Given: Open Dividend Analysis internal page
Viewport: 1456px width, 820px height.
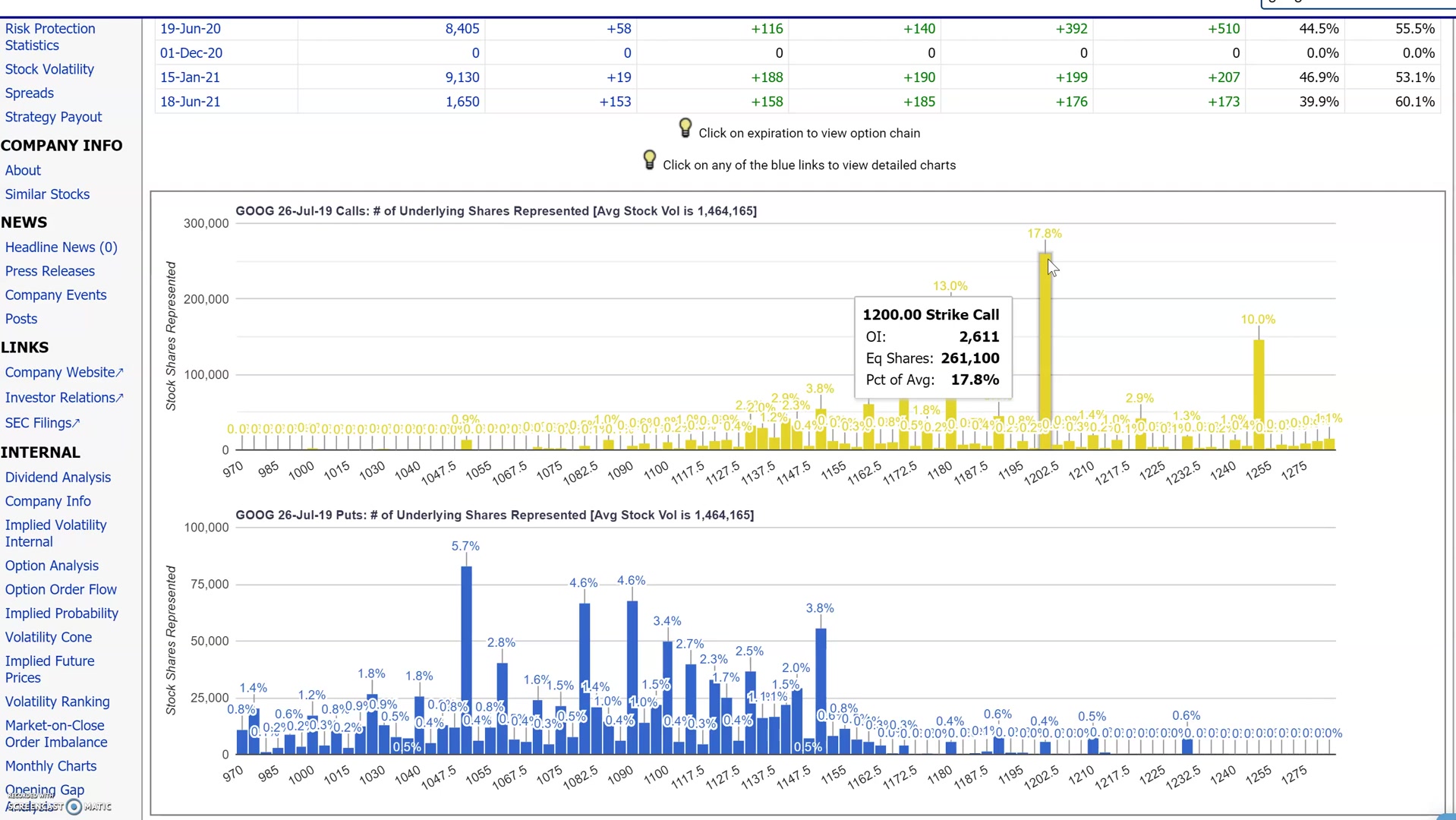Looking at the screenshot, I should tap(58, 478).
